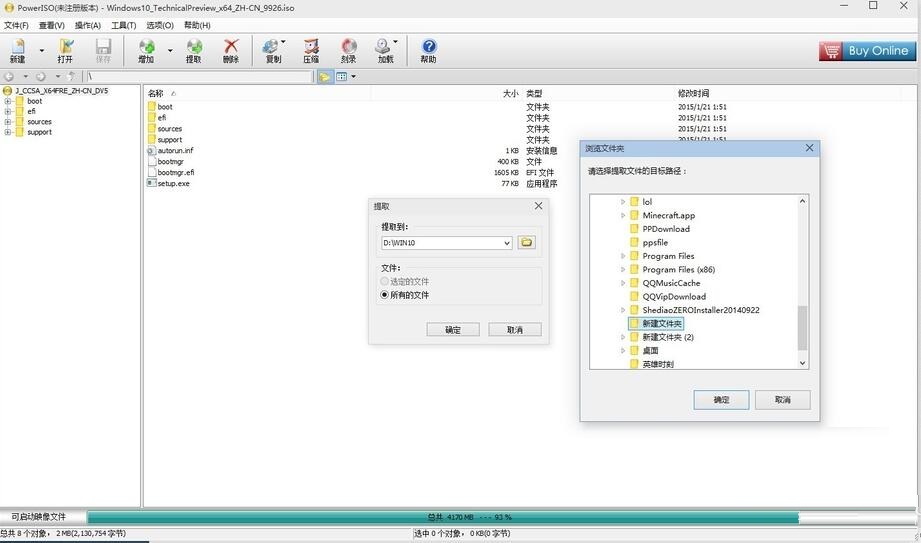Click 取消 in the Extract dialog
The width and height of the screenshot is (921, 543).
click(x=515, y=330)
